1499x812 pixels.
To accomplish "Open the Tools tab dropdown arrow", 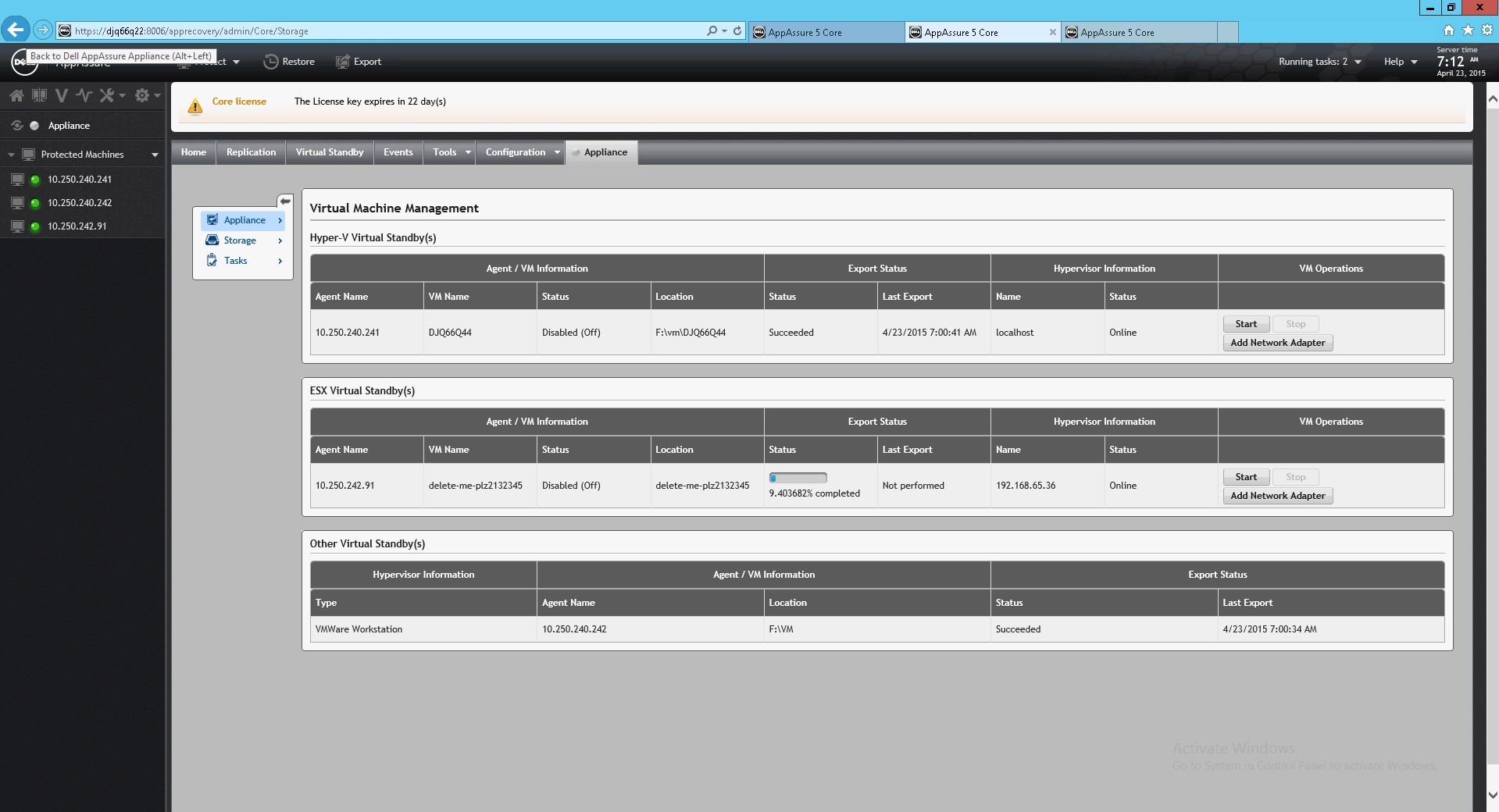I will click(468, 152).
